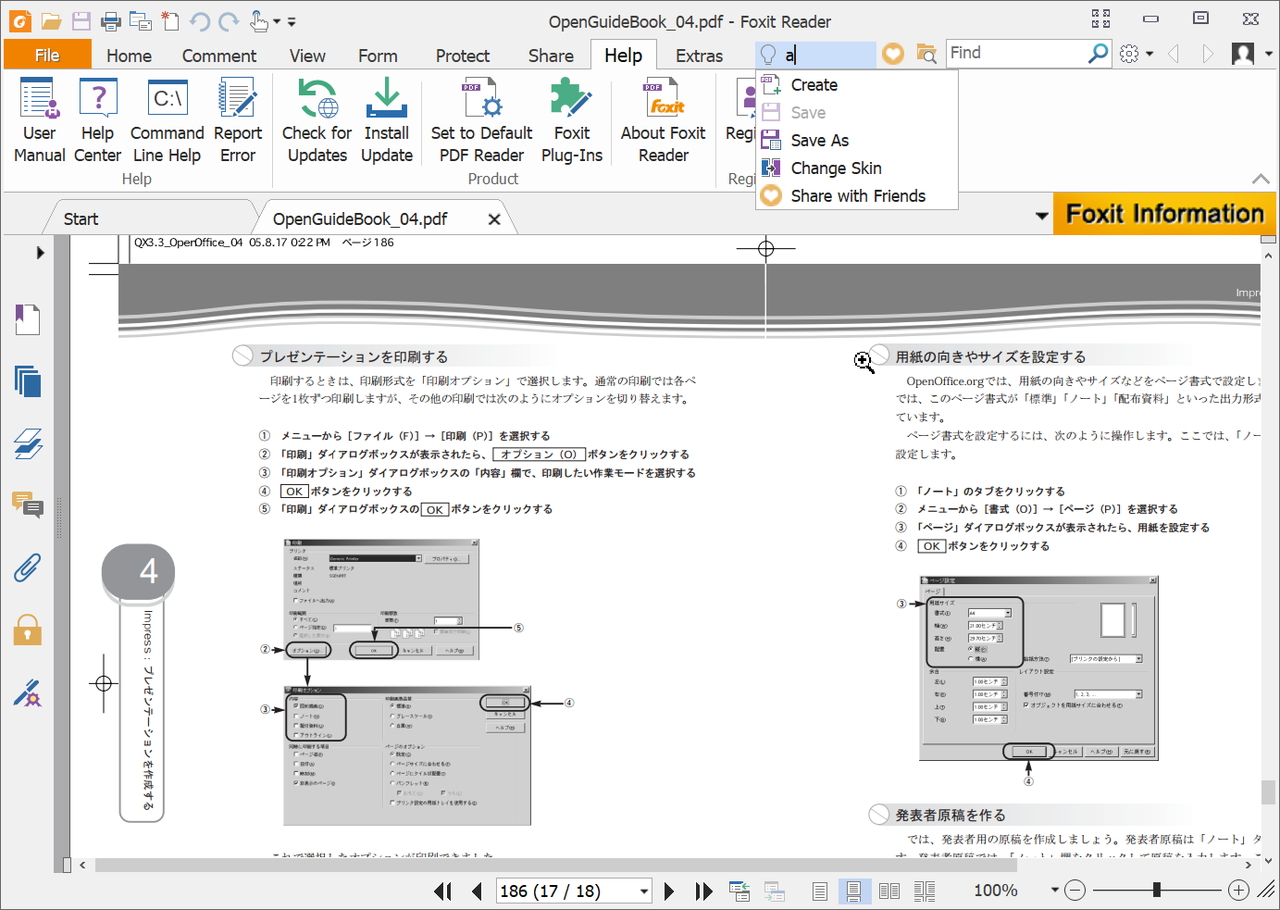Click the Open folder icon in quick access toolbar
The image size is (1280, 910).
(x=51, y=21)
